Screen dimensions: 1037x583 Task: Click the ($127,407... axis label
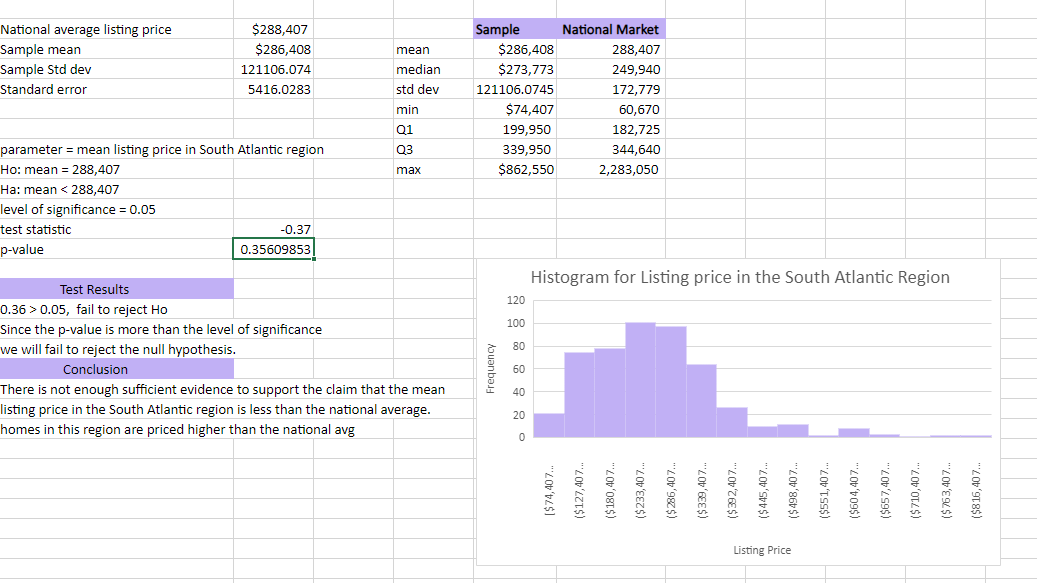point(580,489)
